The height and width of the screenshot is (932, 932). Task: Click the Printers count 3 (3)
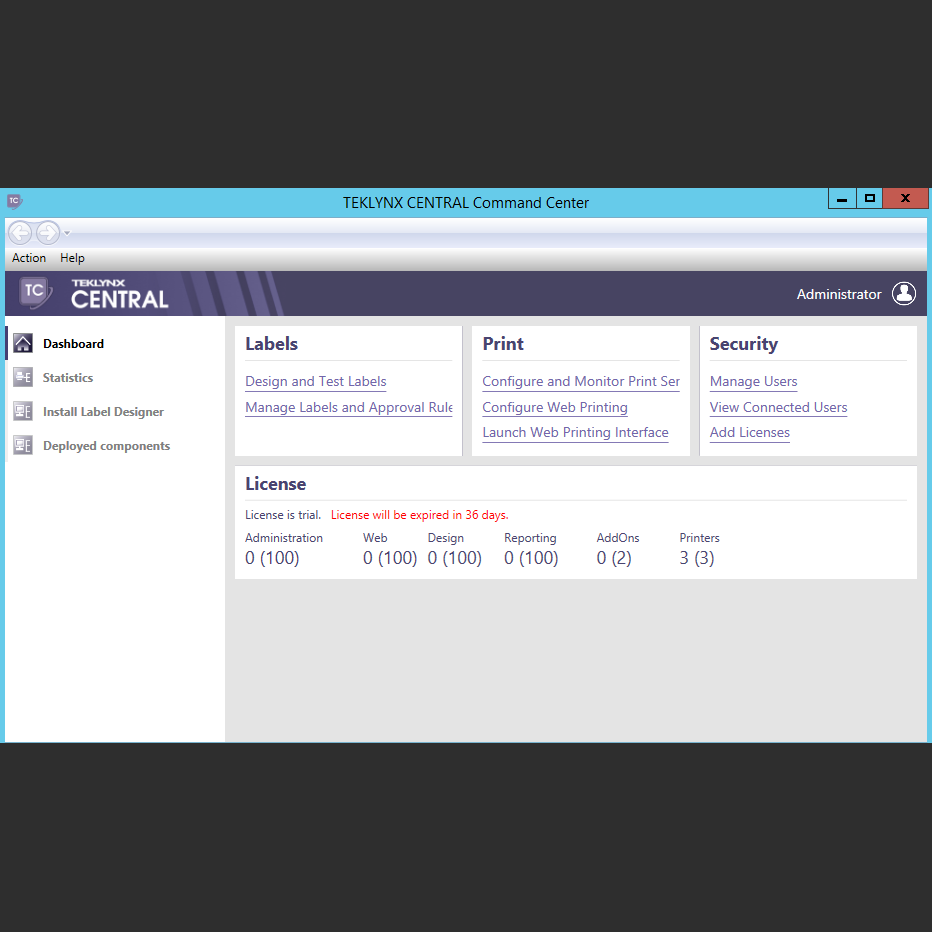(697, 558)
